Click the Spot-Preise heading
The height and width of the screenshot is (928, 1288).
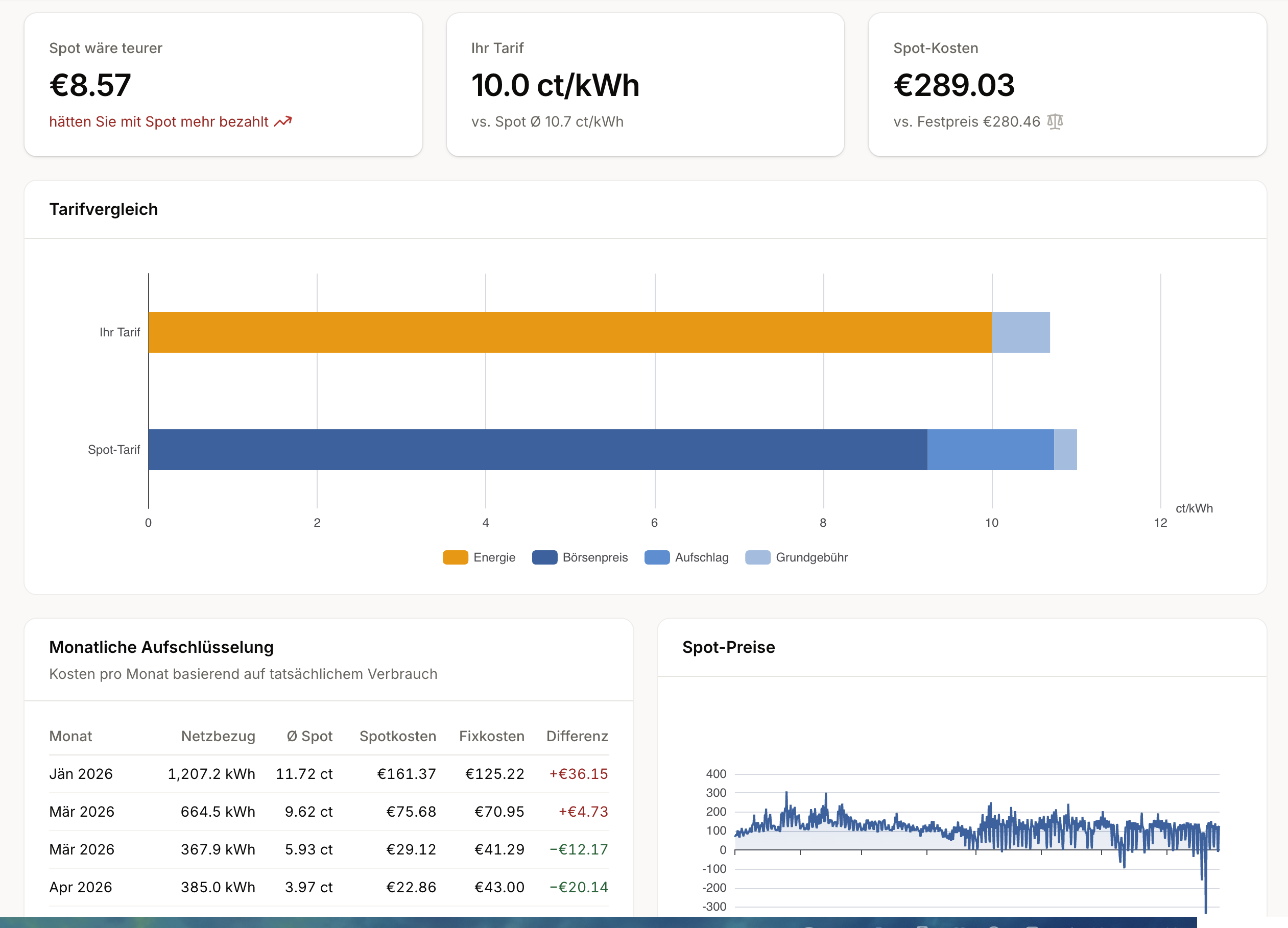729,647
